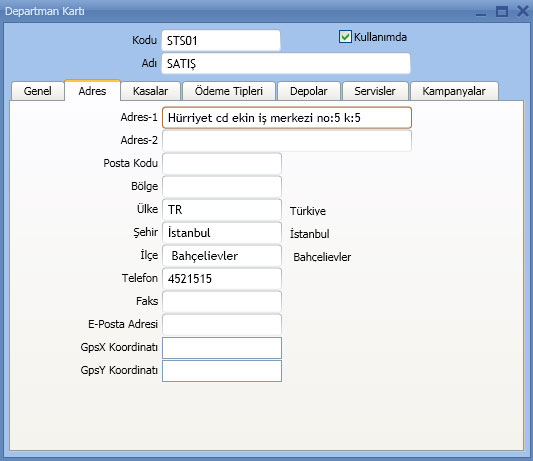Select the Bölge input box
The width and height of the screenshot is (533, 461).
(222, 187)
